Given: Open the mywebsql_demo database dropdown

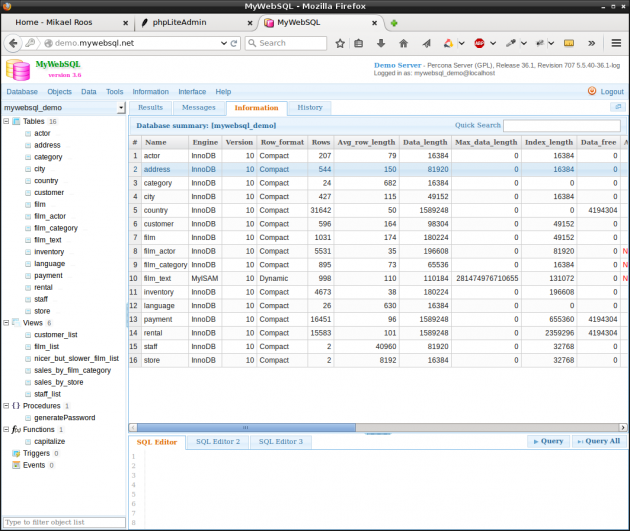Looking at the screenshot, I should (x=121, y=108).
